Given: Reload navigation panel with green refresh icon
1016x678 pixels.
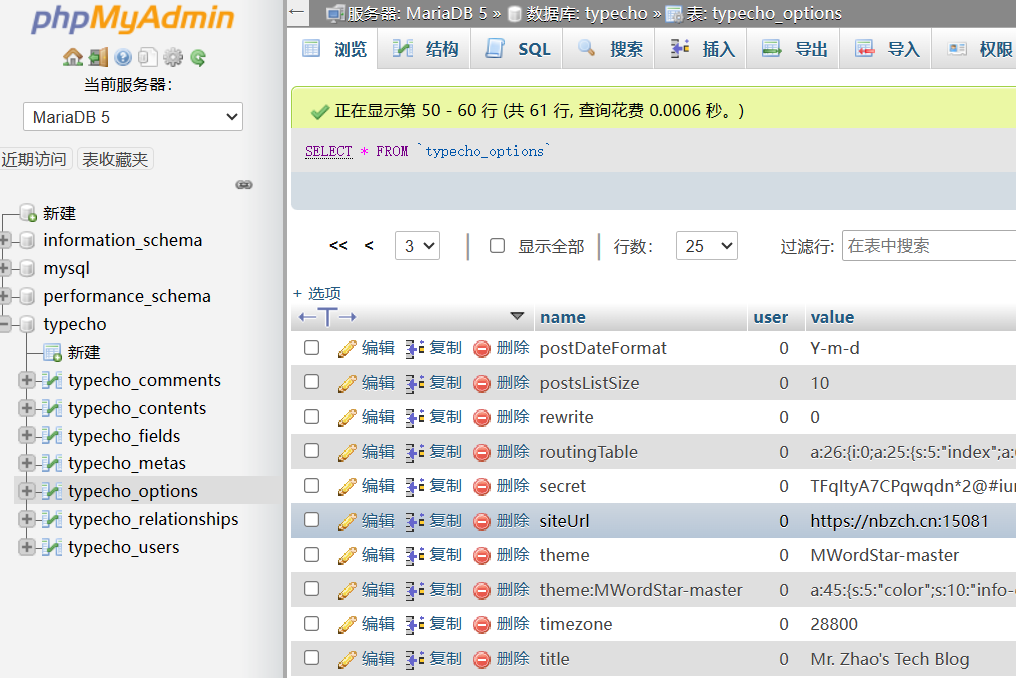Looking at the screenshot, I should point(198,57).
